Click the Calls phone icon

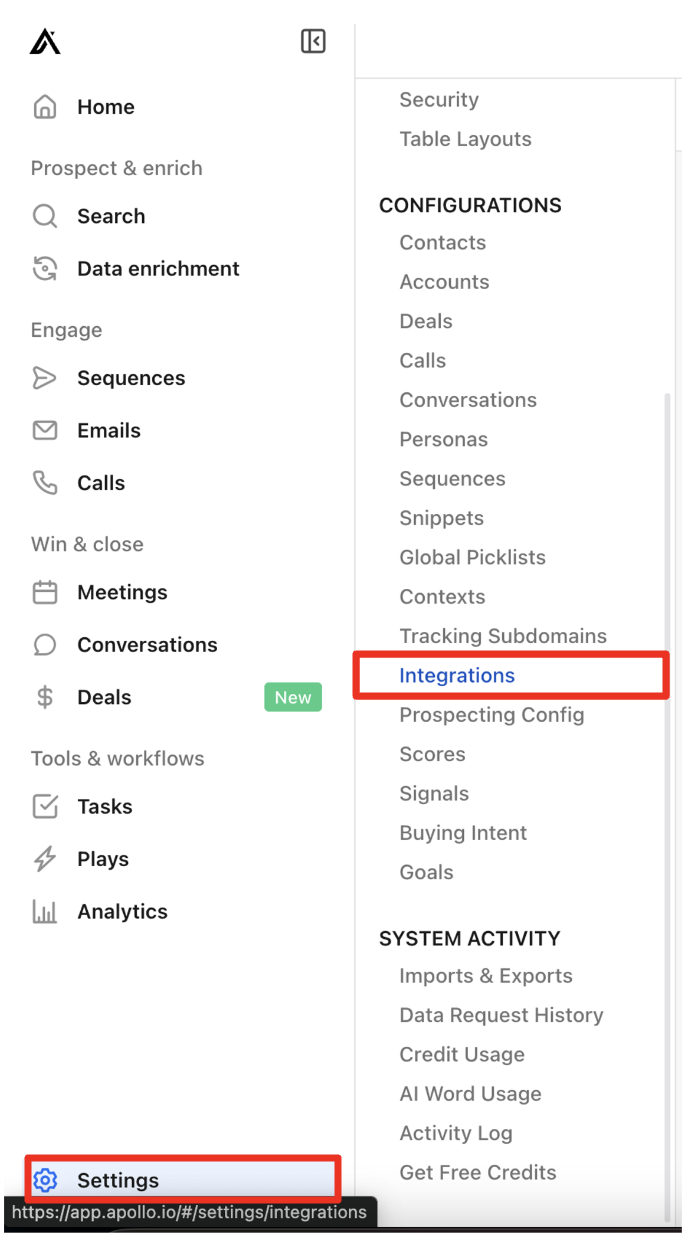pos(45,483)
